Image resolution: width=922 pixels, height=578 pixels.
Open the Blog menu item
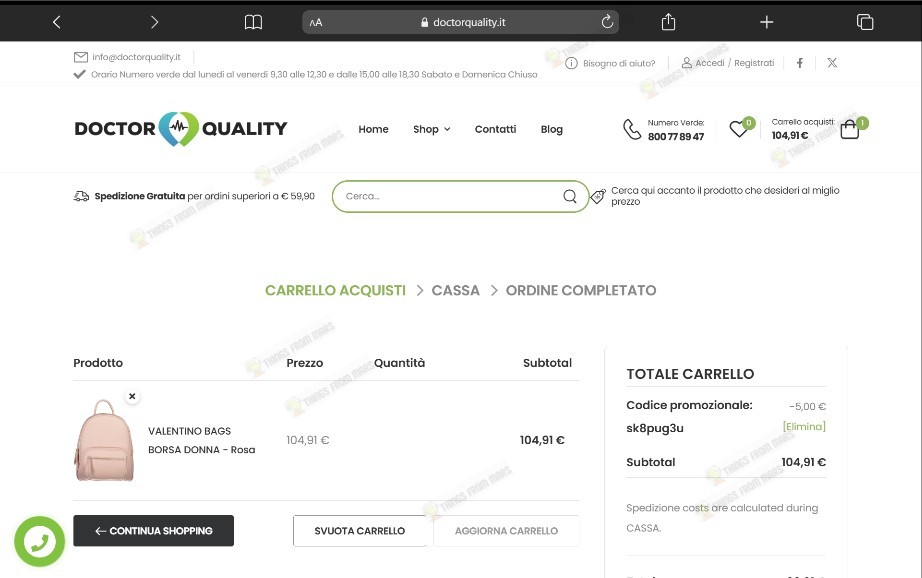pyautogui.click(x=552, y=129)
